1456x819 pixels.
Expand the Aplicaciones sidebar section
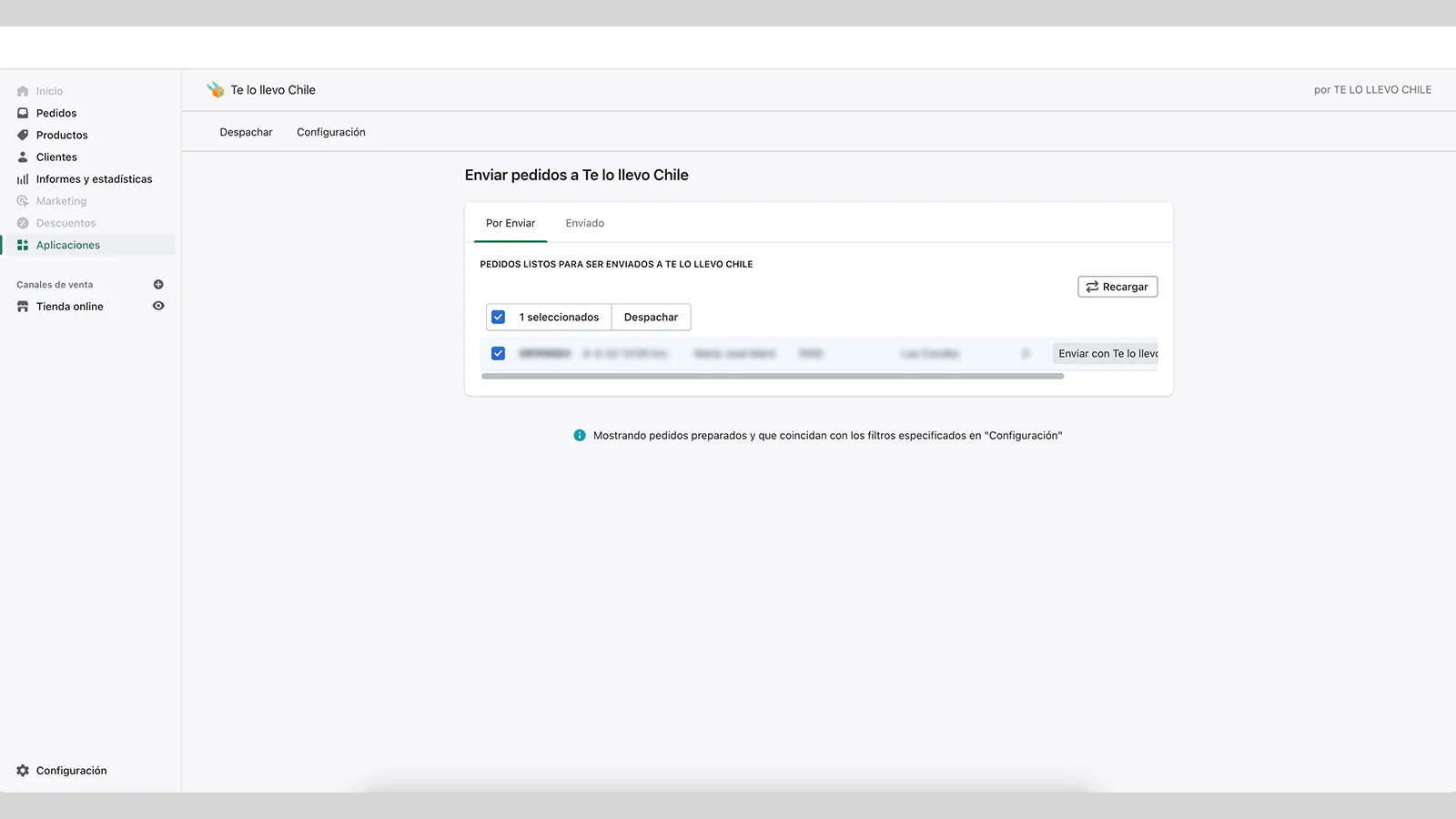click(68, 245)
